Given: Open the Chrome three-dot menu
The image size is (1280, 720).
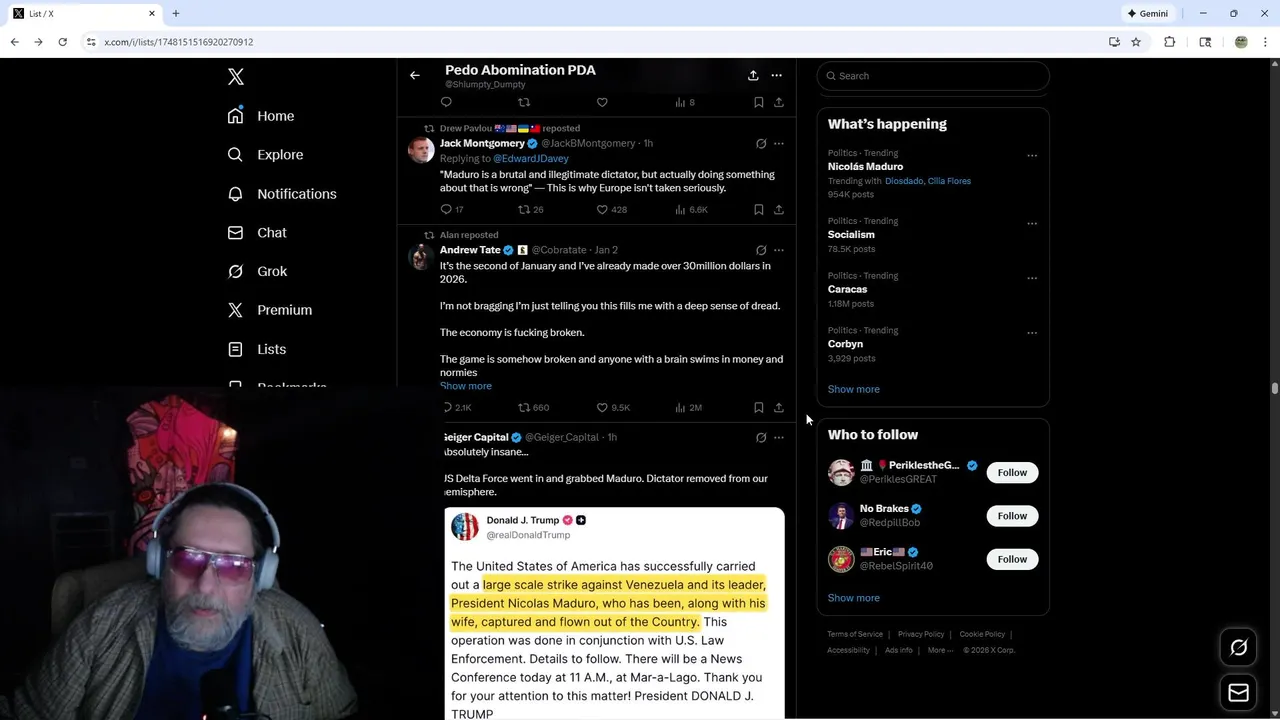Looking at the screenshot, I should 1265,42.
